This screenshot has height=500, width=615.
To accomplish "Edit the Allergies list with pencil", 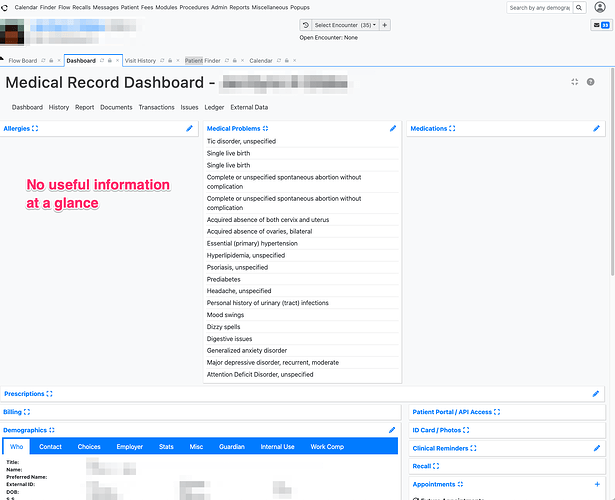I will coord(189,128).
